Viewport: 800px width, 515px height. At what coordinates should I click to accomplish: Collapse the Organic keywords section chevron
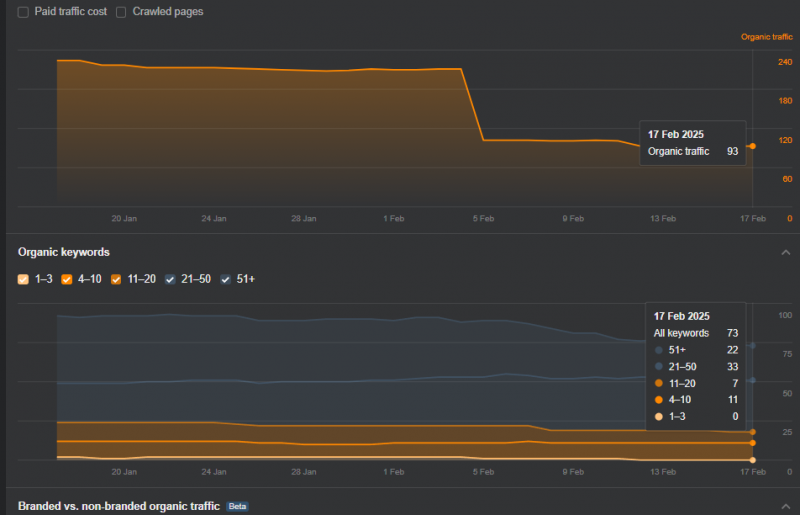coord(785,253)
